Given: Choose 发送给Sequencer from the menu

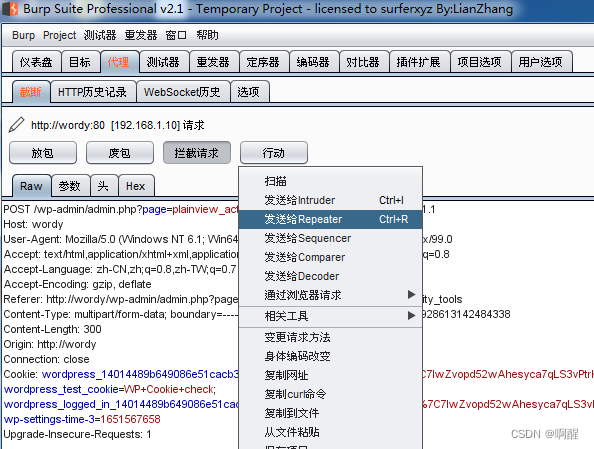Looking at the screenshot, I should [330, 238].
